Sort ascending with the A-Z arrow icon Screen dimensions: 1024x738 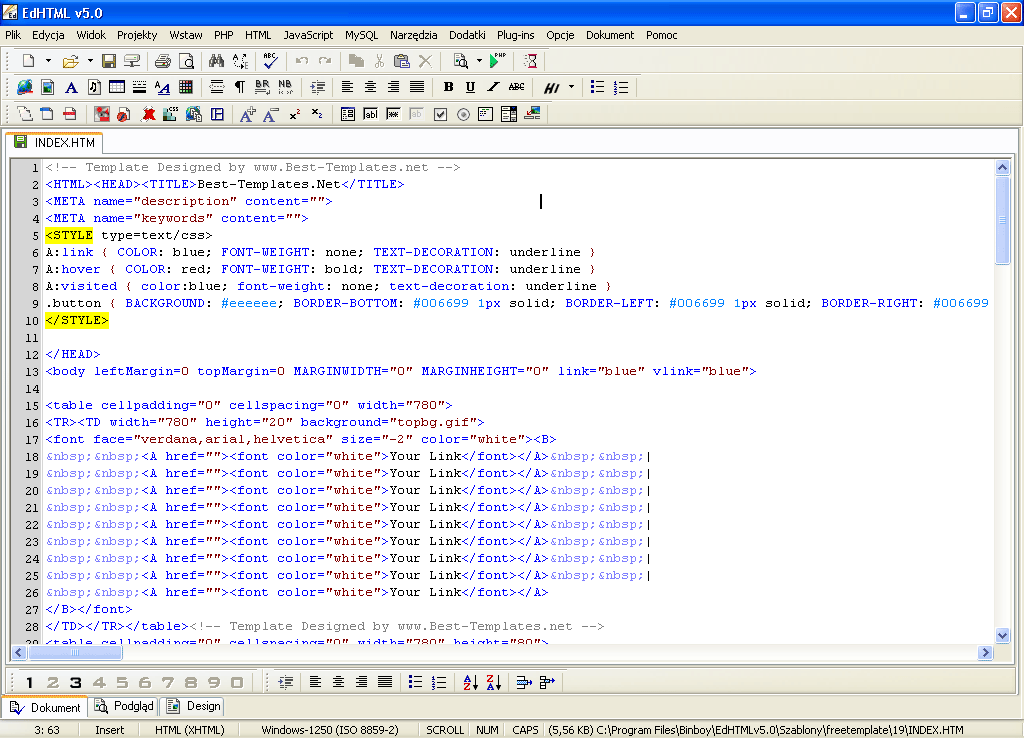point(470,682)
